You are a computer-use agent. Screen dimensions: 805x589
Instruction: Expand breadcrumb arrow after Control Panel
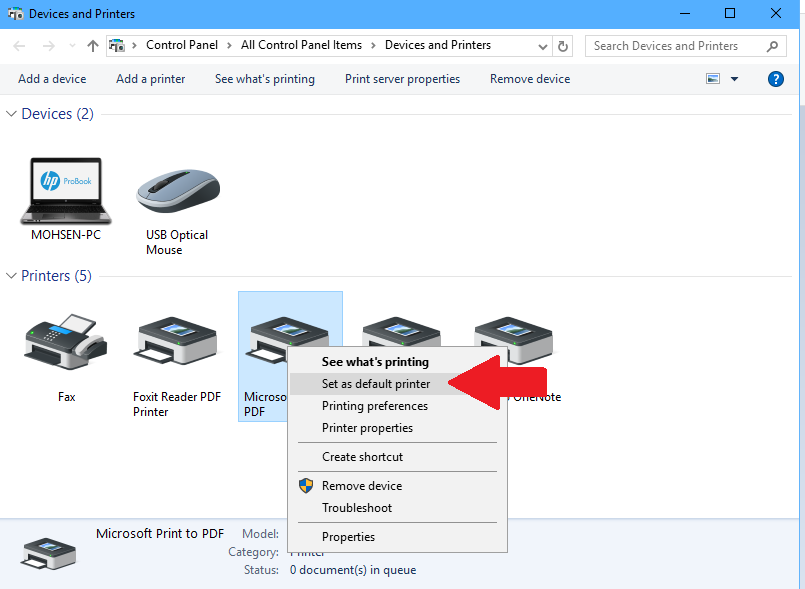229,45
